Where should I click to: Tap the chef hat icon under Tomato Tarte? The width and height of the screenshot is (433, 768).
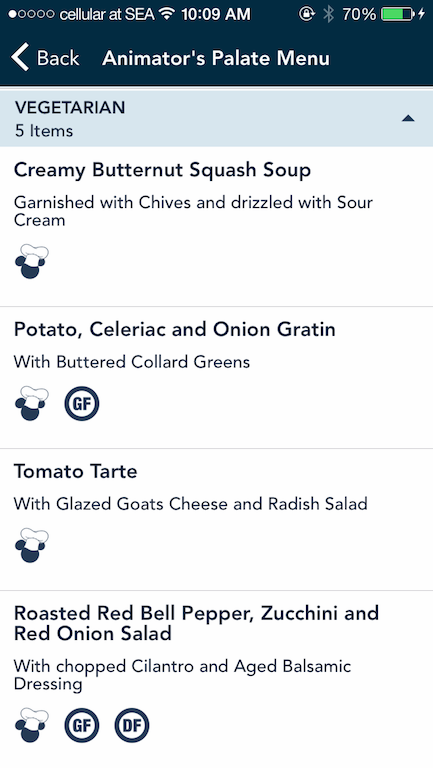pyautogui.click(x=32, y=546)
